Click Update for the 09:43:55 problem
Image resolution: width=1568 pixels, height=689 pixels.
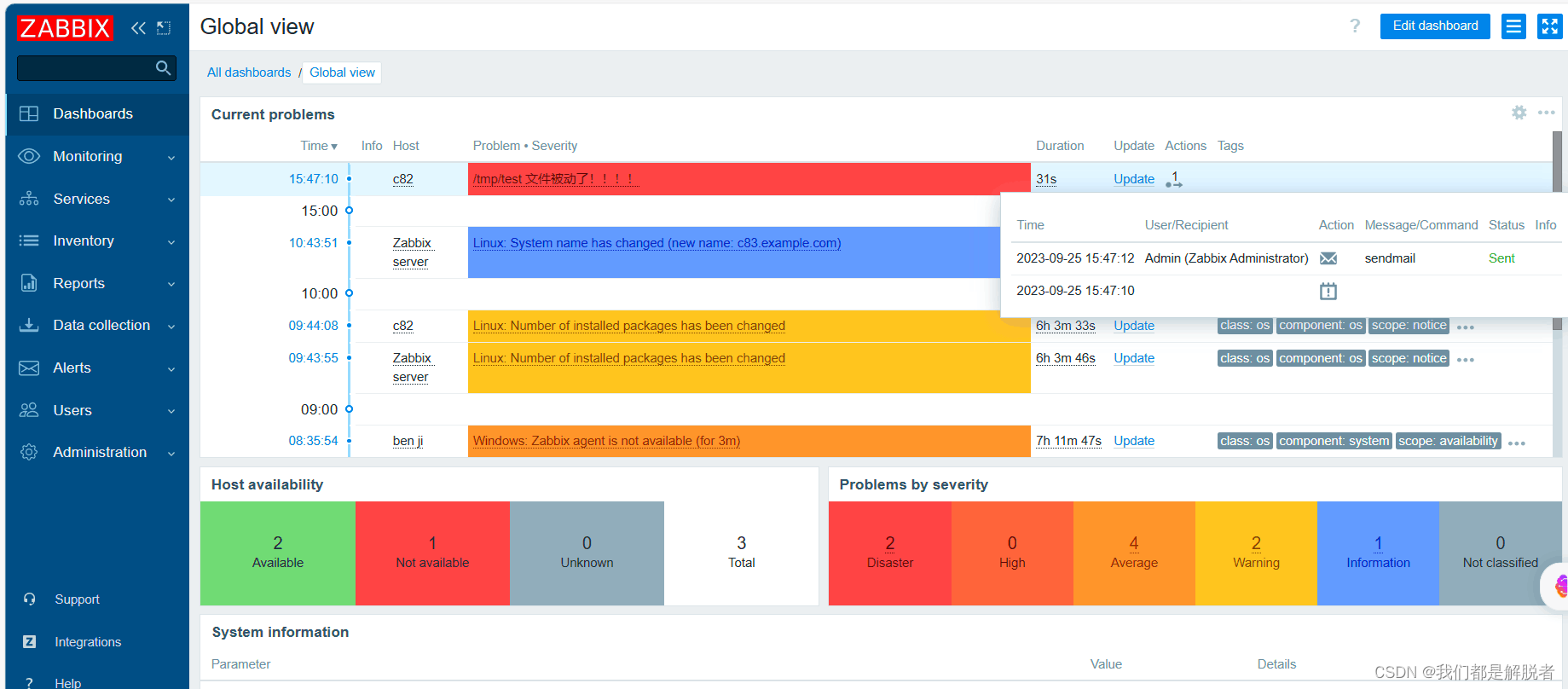click(1134, 358)
